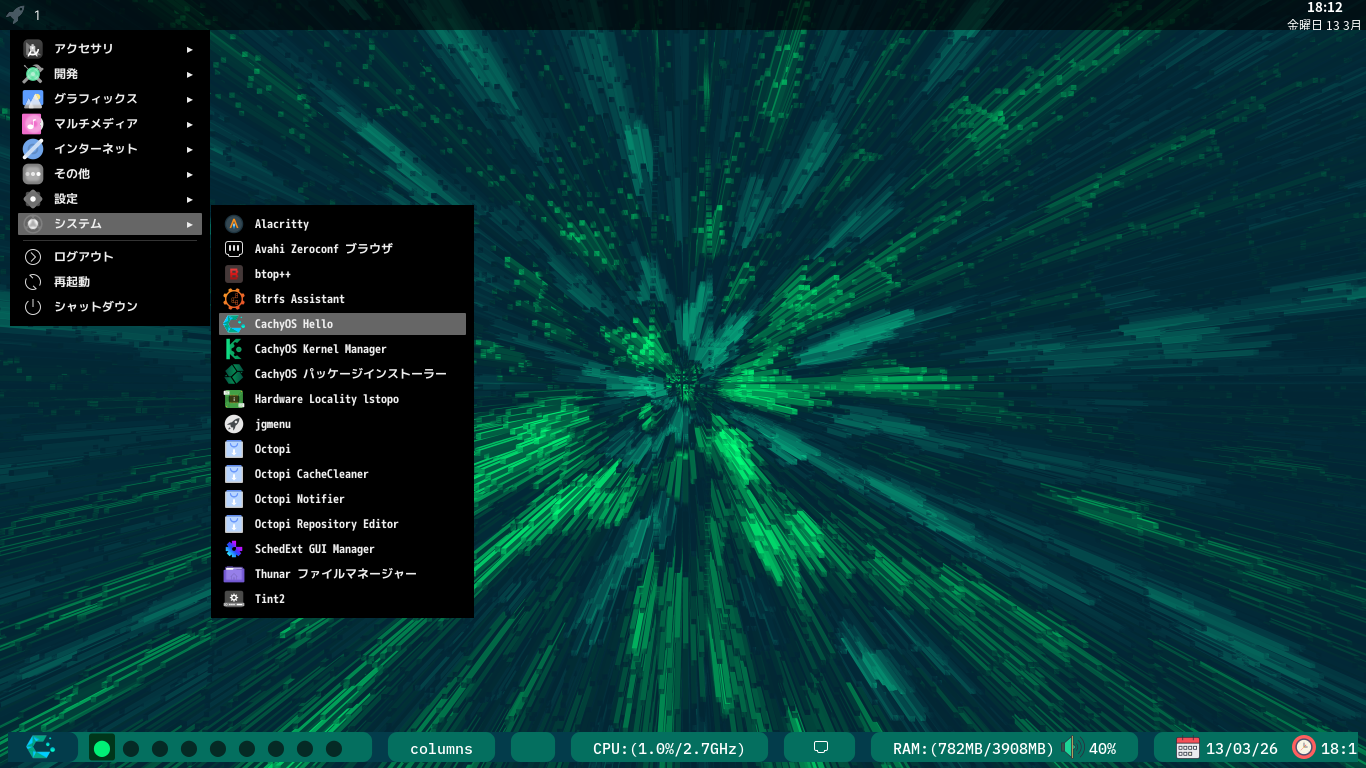Expand the 開発 category arrow
The image size is (1366, 768).
(189, 74)
